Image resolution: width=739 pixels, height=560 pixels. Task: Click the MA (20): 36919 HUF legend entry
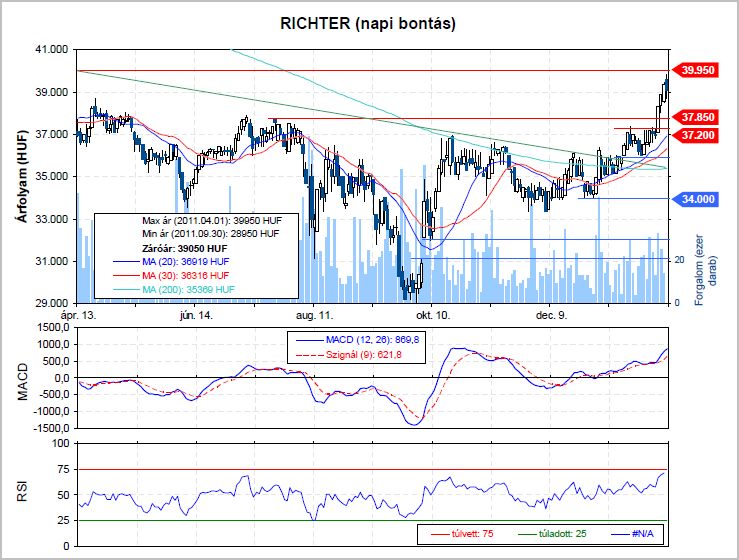[x=171, y=262]
